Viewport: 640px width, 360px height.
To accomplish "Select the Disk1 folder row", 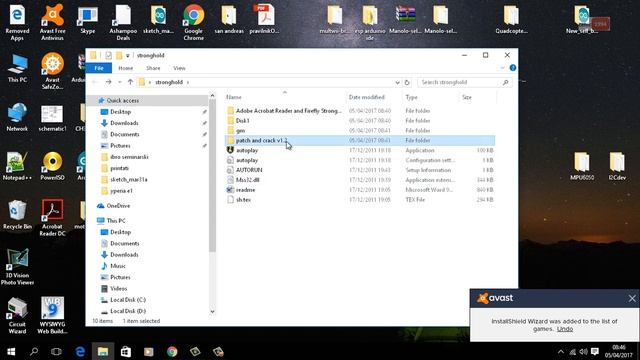I will [x=360, y=121].
